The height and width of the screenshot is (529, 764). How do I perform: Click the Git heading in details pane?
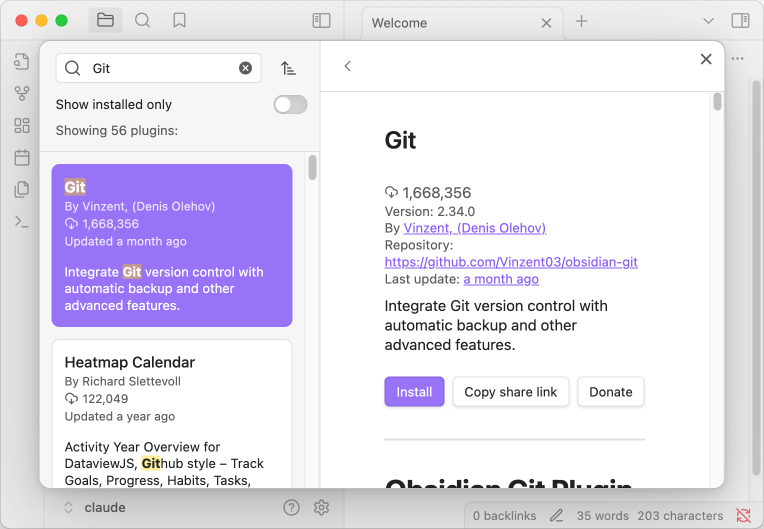tap(401, 140)
